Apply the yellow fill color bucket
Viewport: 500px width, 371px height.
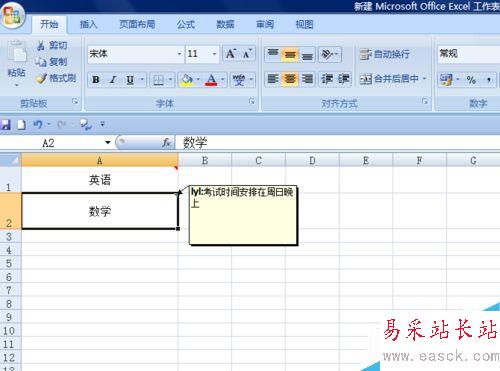click(187, 80)
